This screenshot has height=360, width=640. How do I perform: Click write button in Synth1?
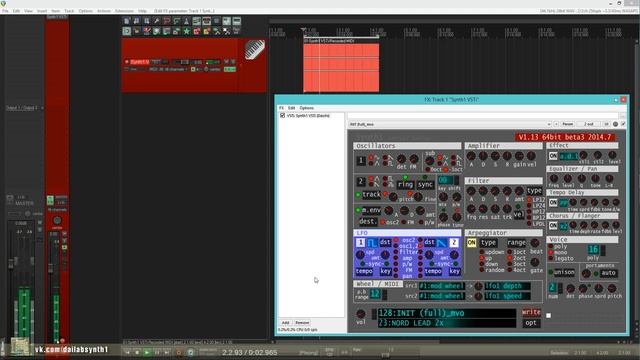coord(531,312)
